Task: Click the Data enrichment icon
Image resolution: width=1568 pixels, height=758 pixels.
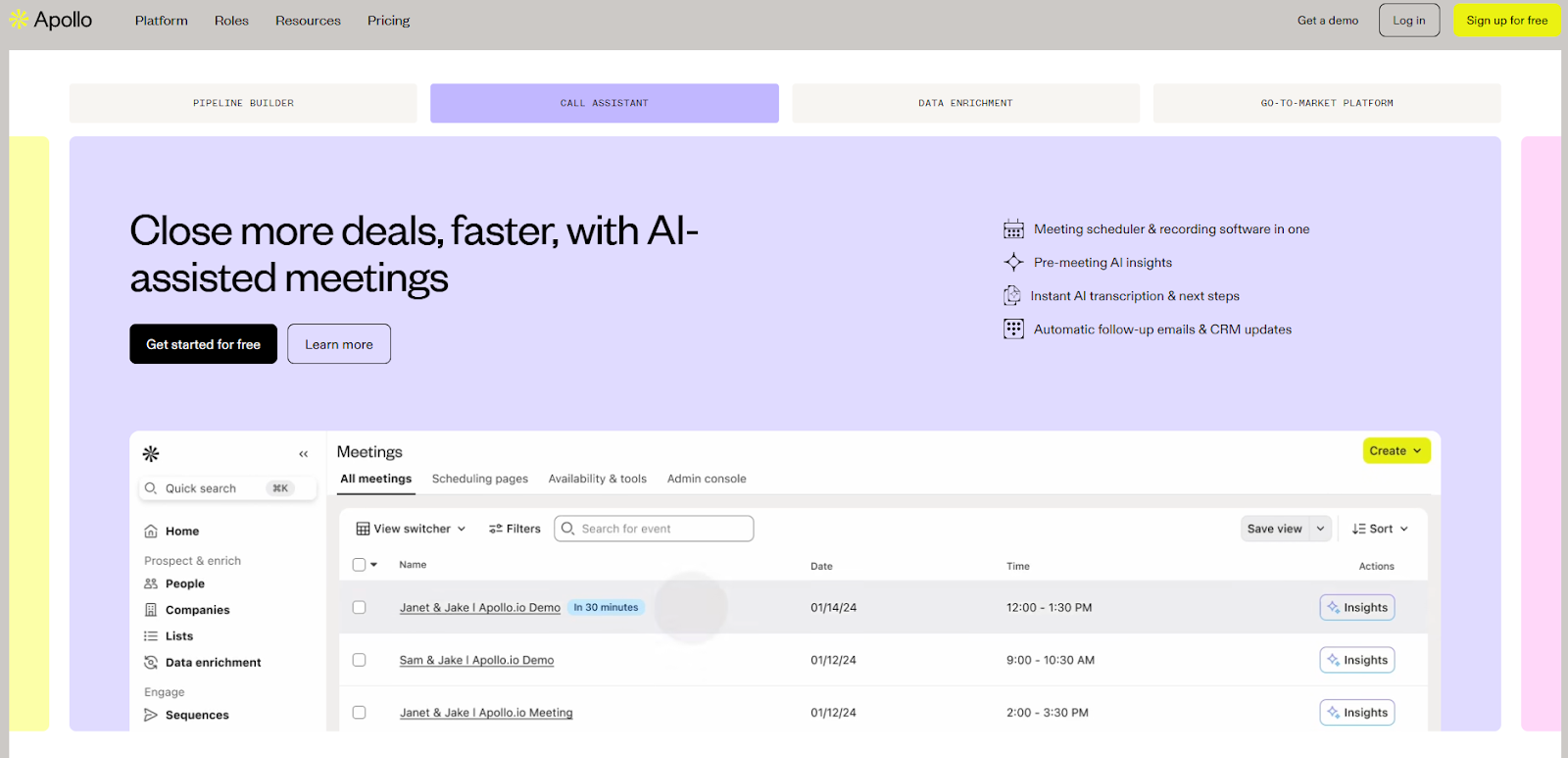Action: coord(151,663)
